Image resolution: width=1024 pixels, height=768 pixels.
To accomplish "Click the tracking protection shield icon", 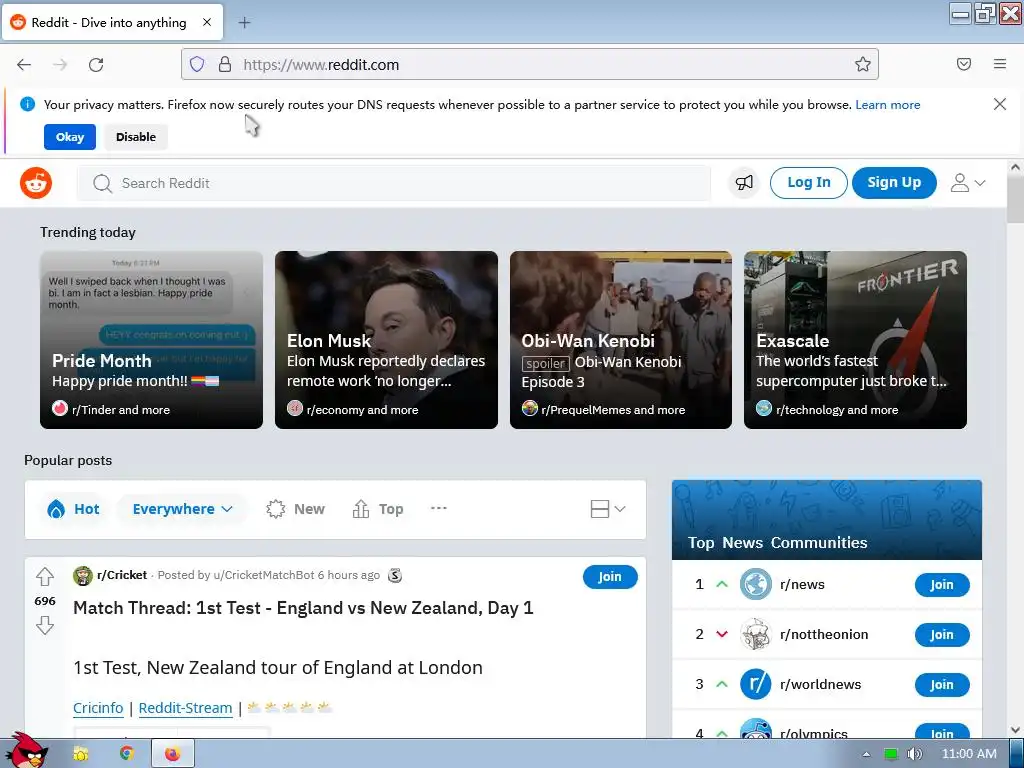I will [197, 64].
